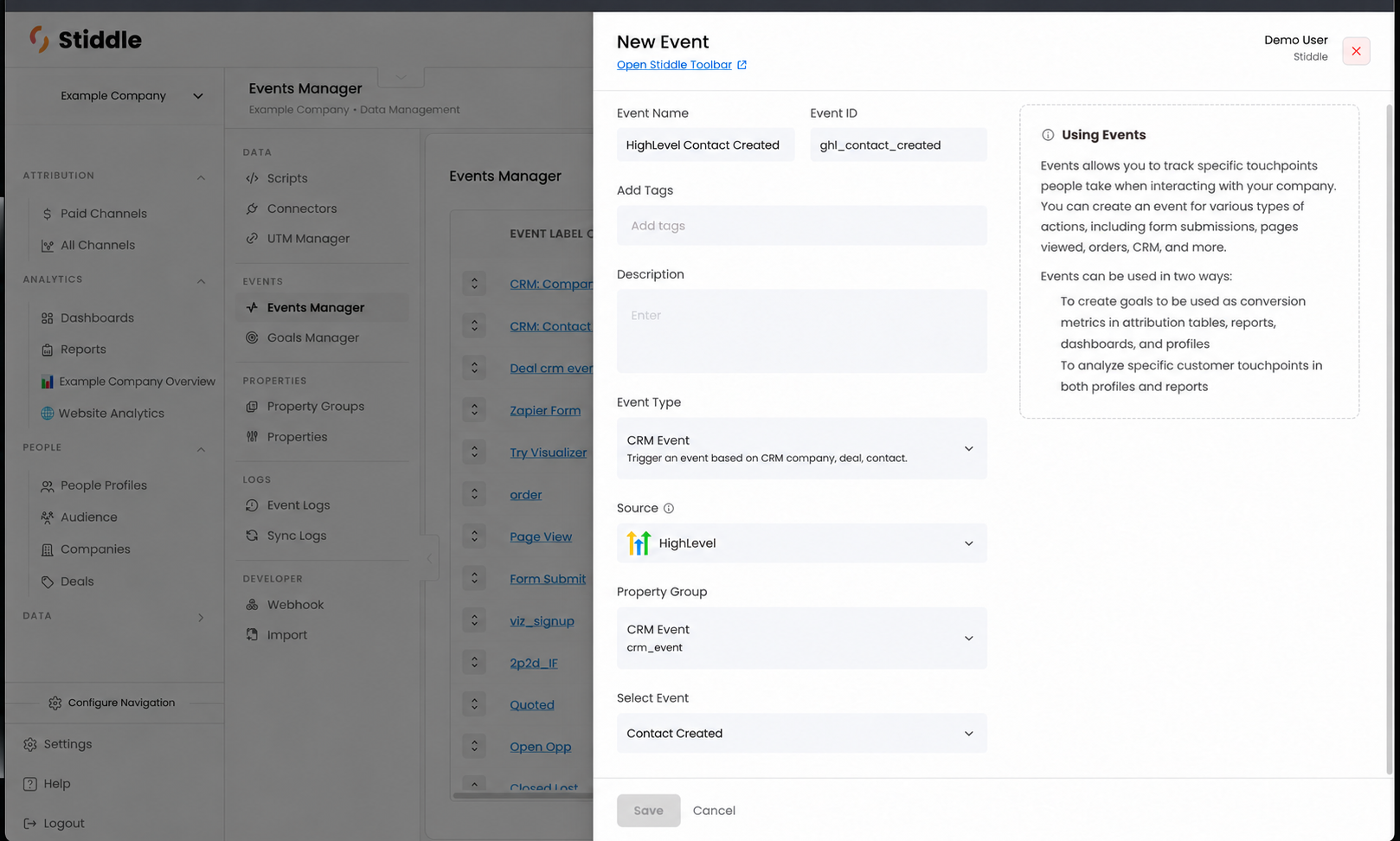This screenshot has width=1400, height=841.
Task: Click the Configure Navigation gear icon
Action: (55, 703)
